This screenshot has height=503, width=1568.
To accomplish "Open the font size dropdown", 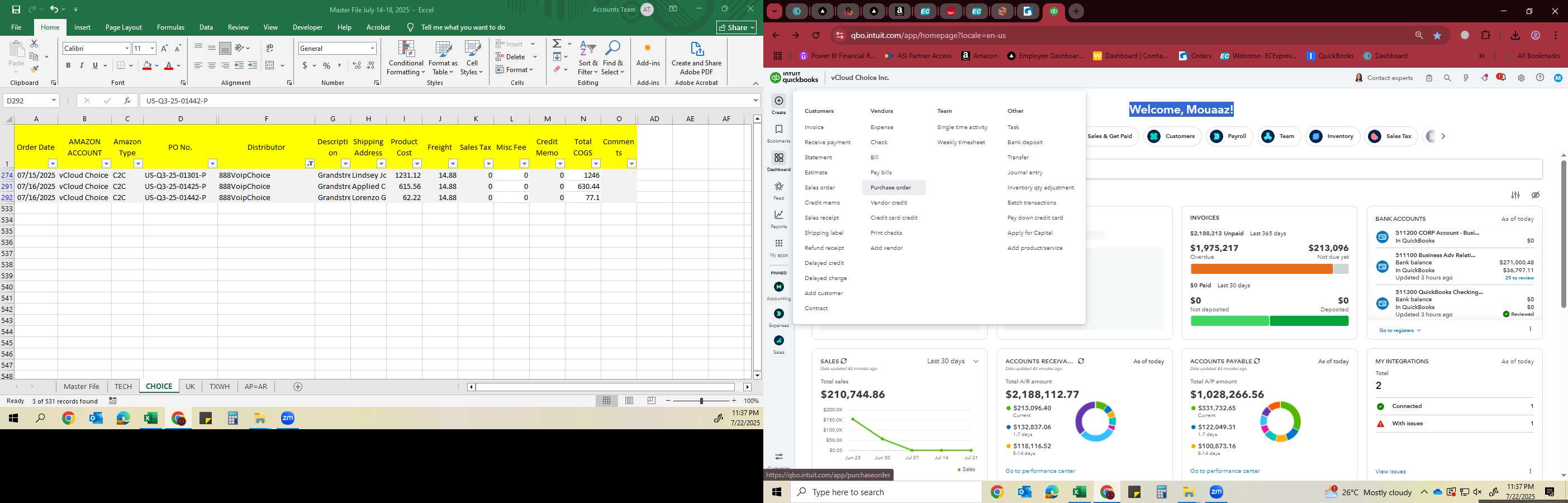I will [152, 48].
